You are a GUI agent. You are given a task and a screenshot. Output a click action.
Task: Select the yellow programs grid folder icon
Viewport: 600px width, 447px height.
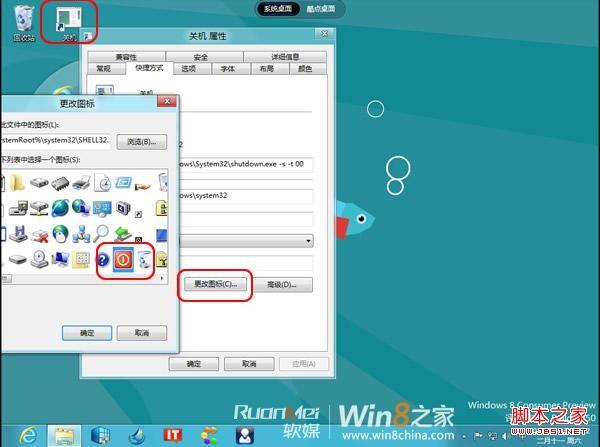pyautogui.click(x=82, y=260)
